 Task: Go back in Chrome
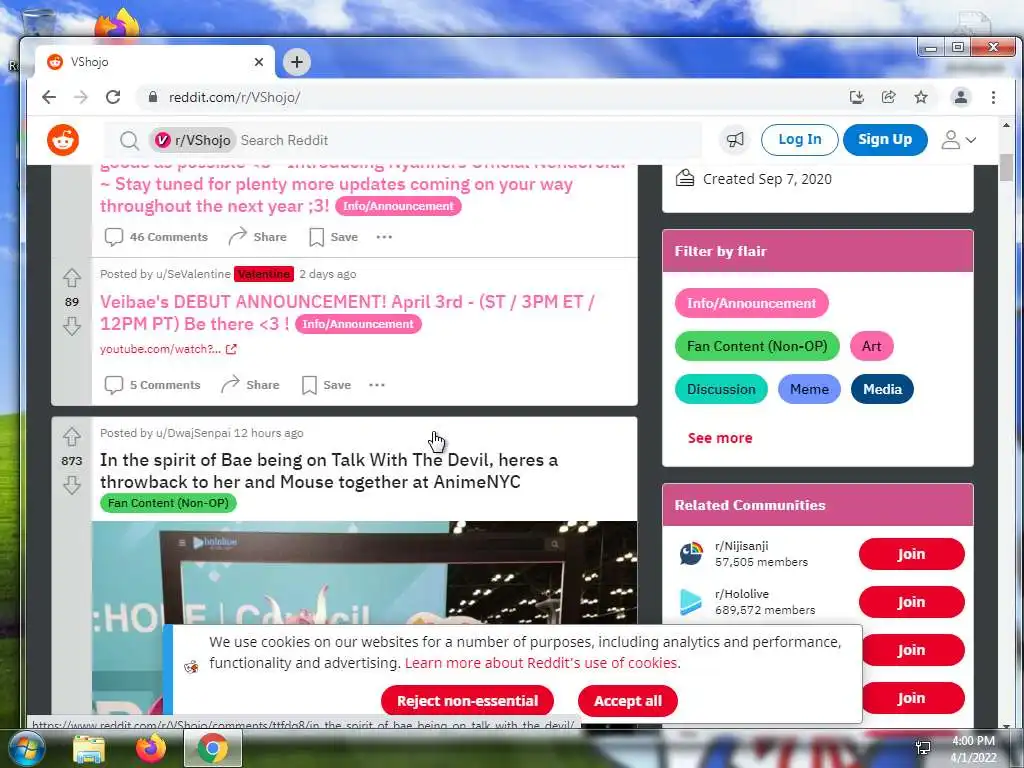49,97
